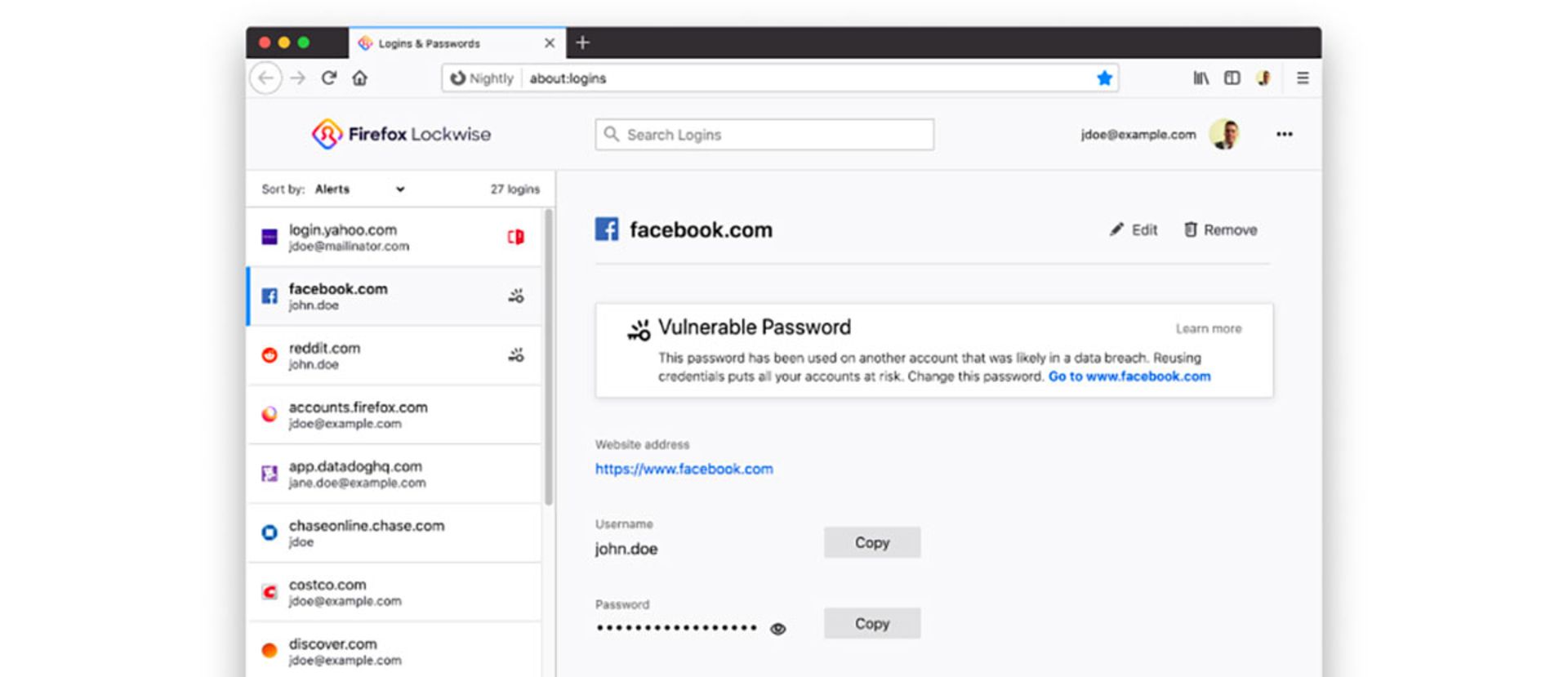This screenshot has height=677, width=1568.
Task: Reveal the password with the eye icon
Action: coord(777,629)
